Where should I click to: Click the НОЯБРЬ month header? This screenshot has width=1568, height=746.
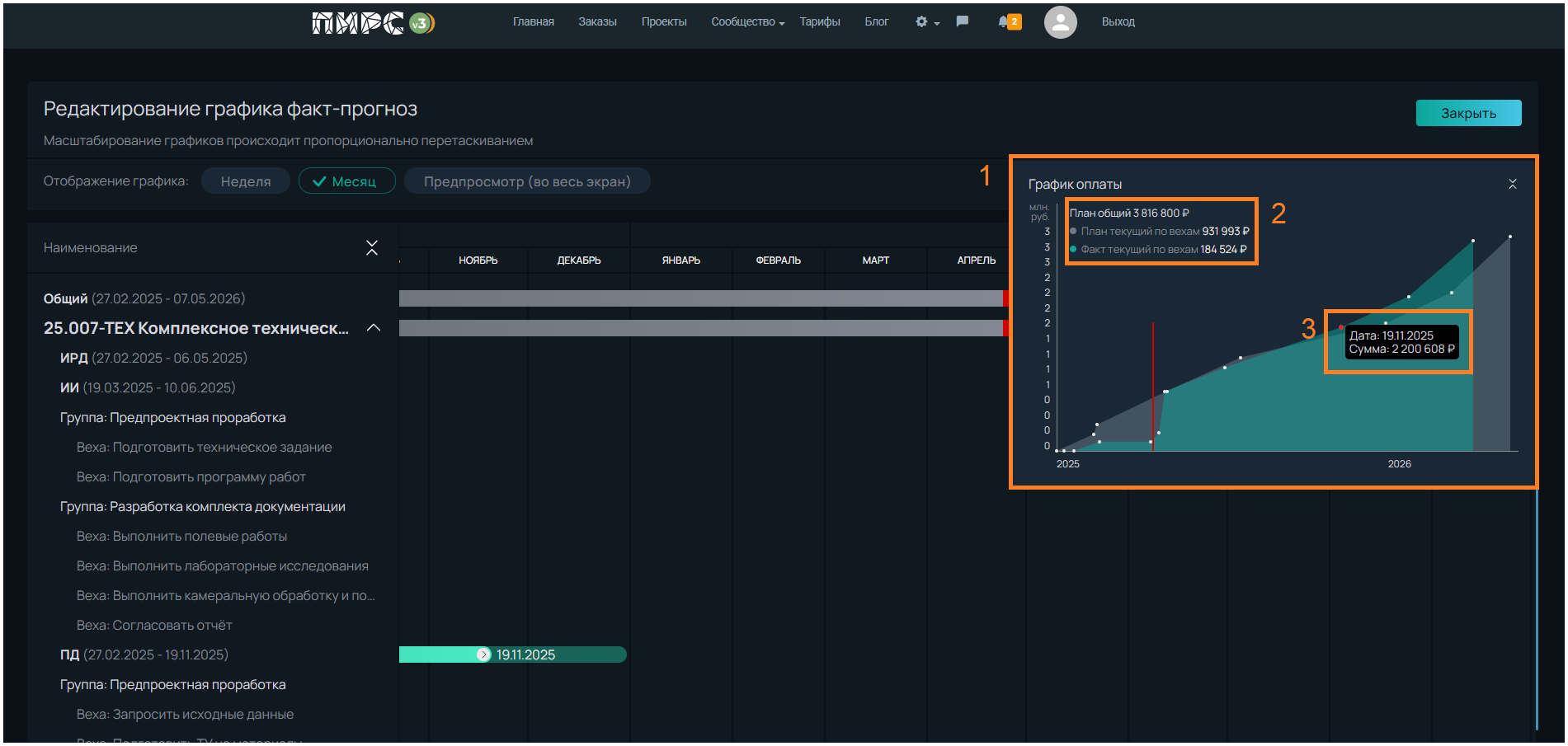coord(478,260)
